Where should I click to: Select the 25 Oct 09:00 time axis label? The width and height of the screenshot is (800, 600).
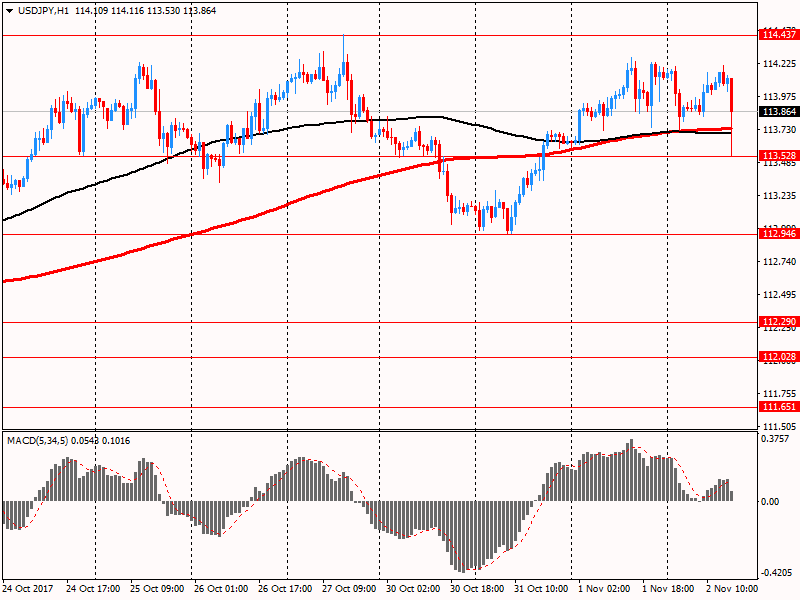pos(157,589)
